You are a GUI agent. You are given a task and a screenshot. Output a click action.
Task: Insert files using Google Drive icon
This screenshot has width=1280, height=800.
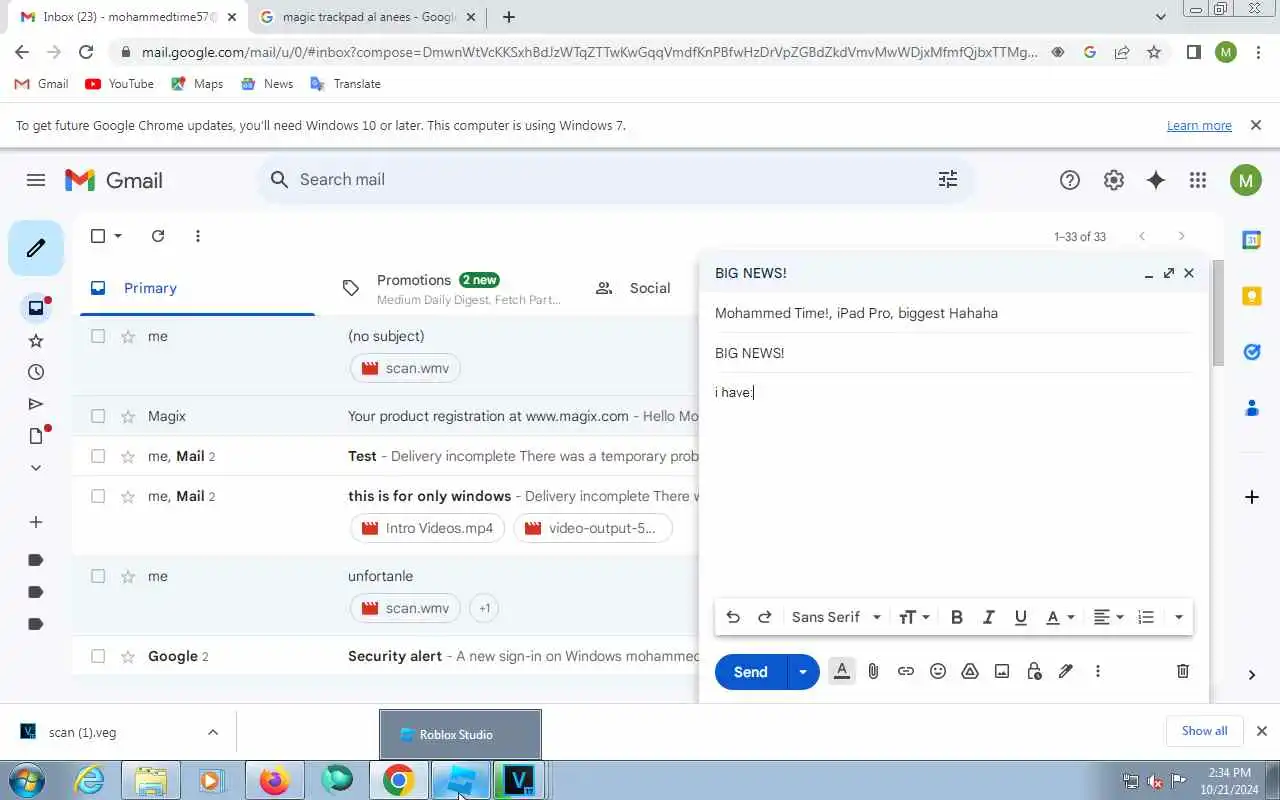pos(970,671)
